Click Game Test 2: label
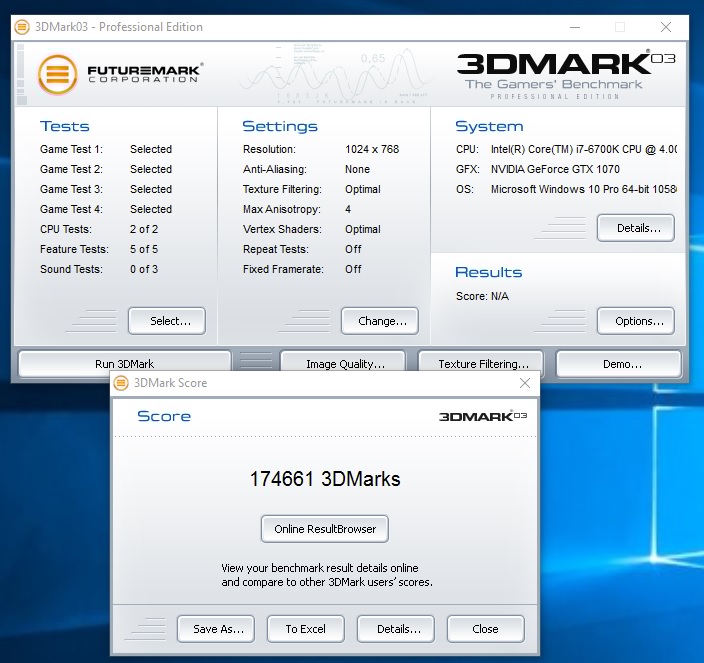The image size is (704, 663). tap(71, 169)
